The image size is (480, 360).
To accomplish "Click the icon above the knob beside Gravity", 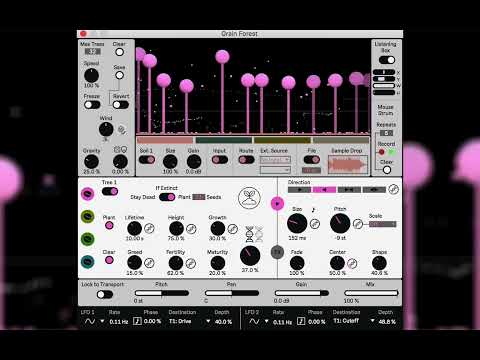I will click(120, 150).
